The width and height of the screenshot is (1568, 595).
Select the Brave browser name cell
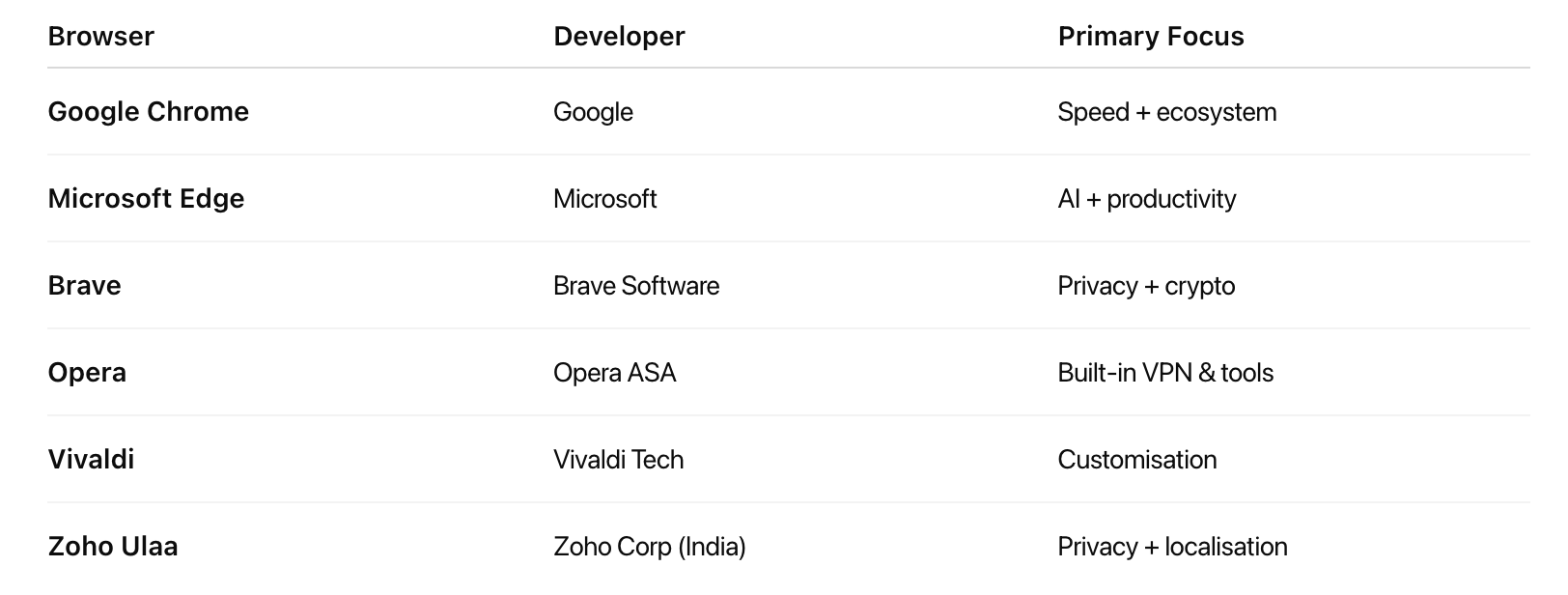84,286
